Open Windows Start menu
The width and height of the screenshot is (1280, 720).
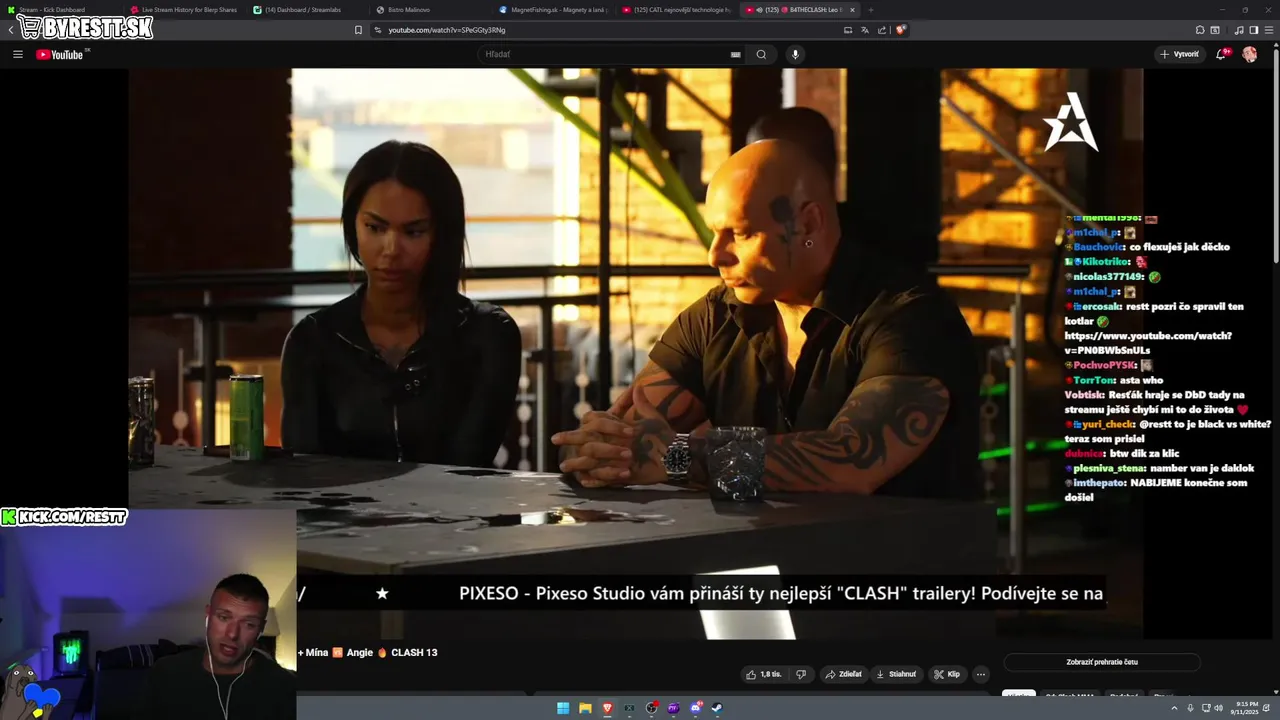(x=563, y=708)
